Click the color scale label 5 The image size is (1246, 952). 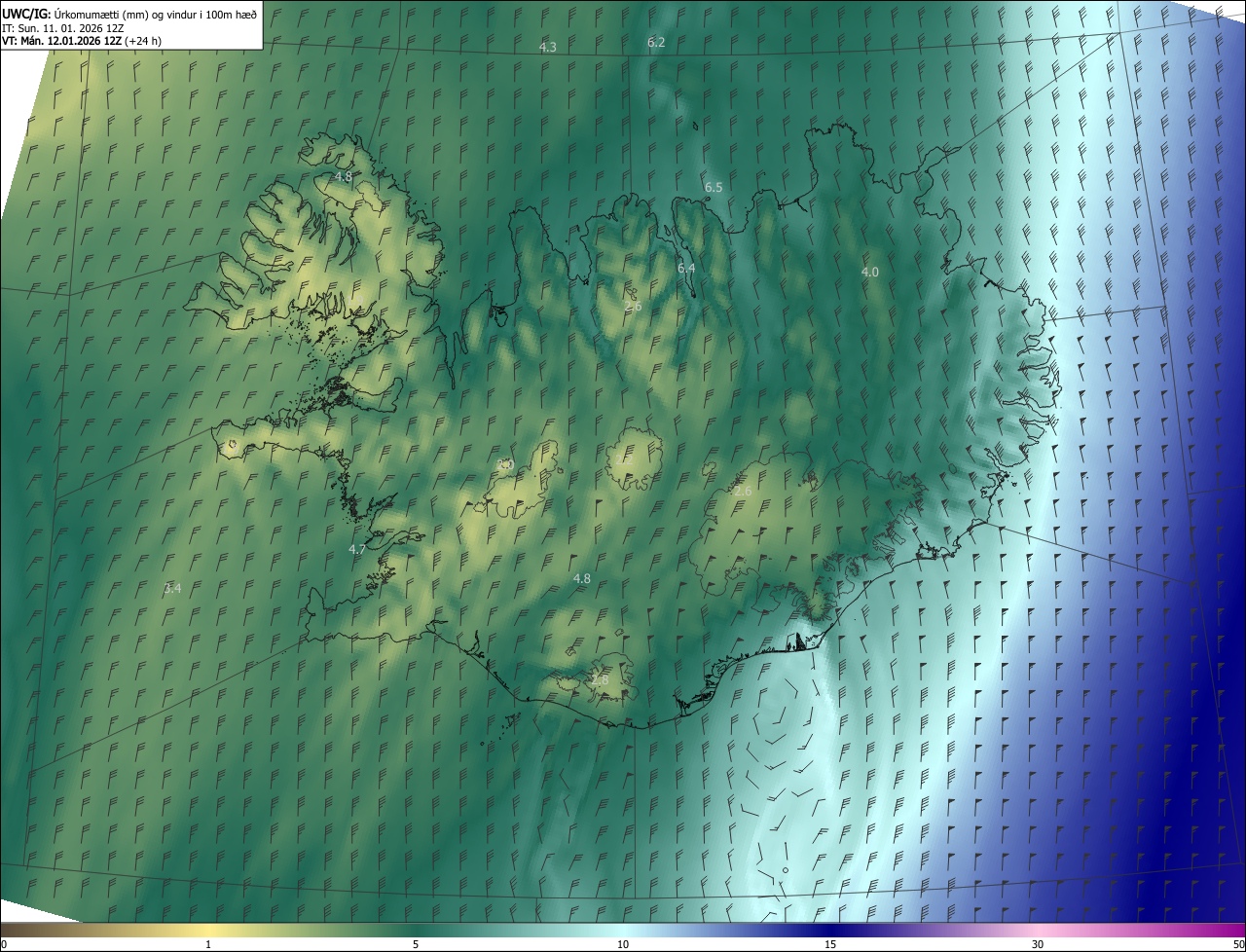point(416,944)
